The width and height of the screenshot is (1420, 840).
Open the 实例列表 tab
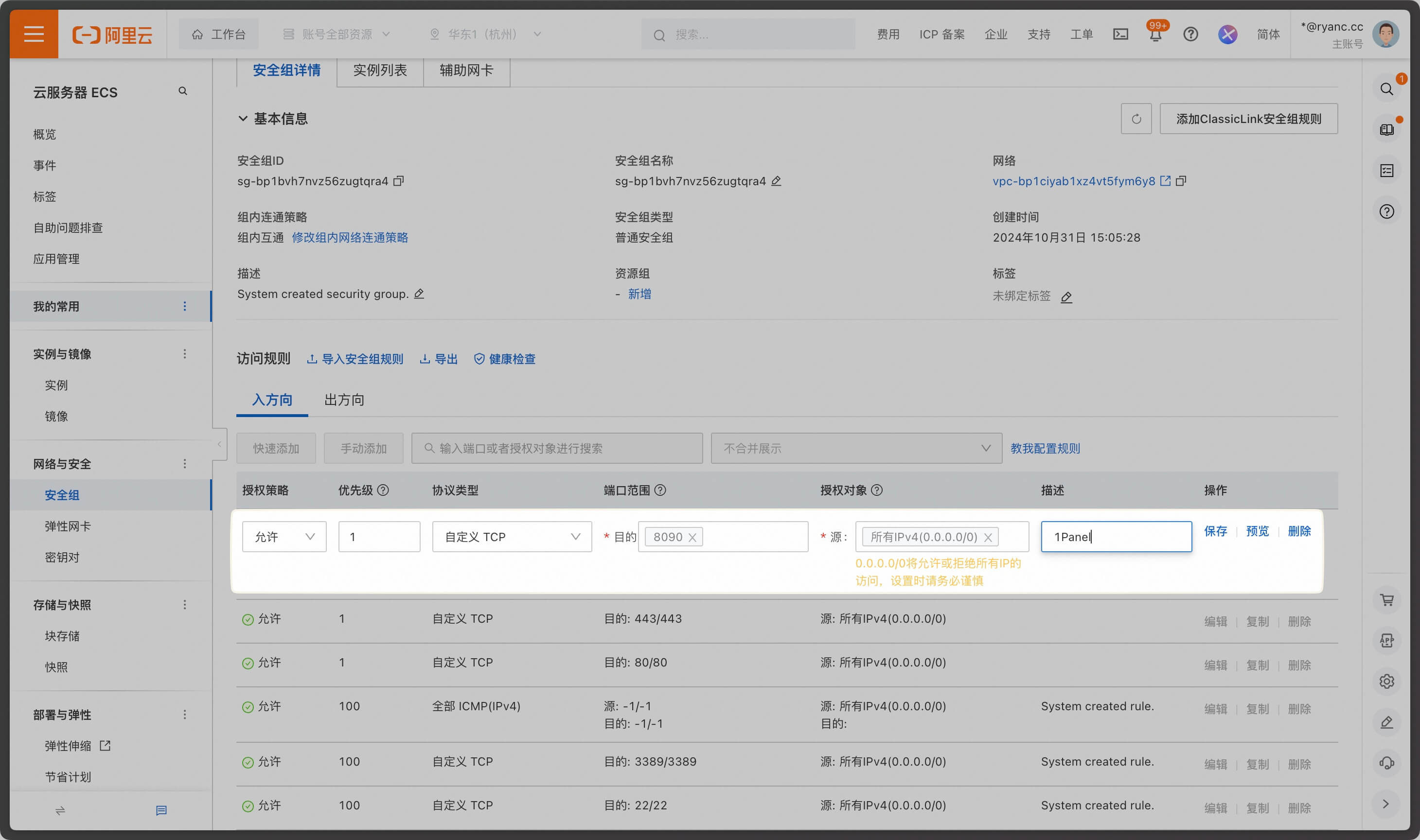click(379, 70)
